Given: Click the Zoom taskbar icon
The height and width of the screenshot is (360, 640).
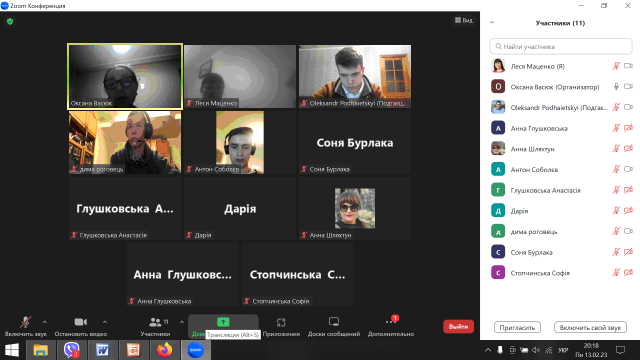Looking at the screenshot, I should click(196, 350).
